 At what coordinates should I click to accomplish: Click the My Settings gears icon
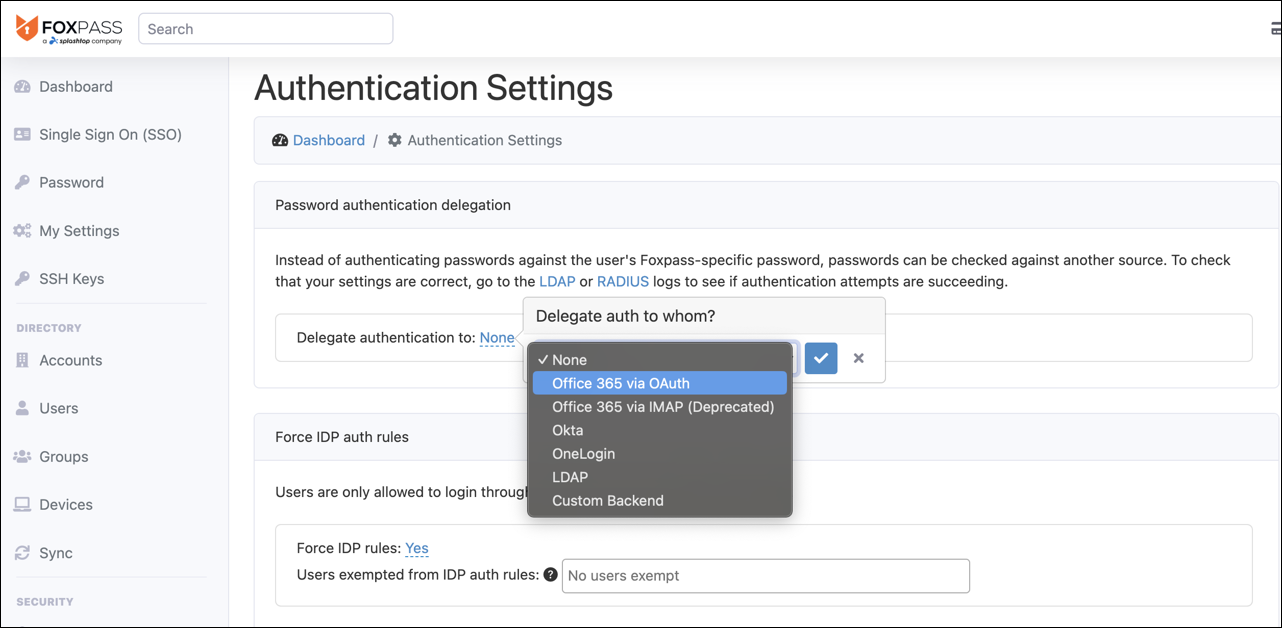[22, 231]
